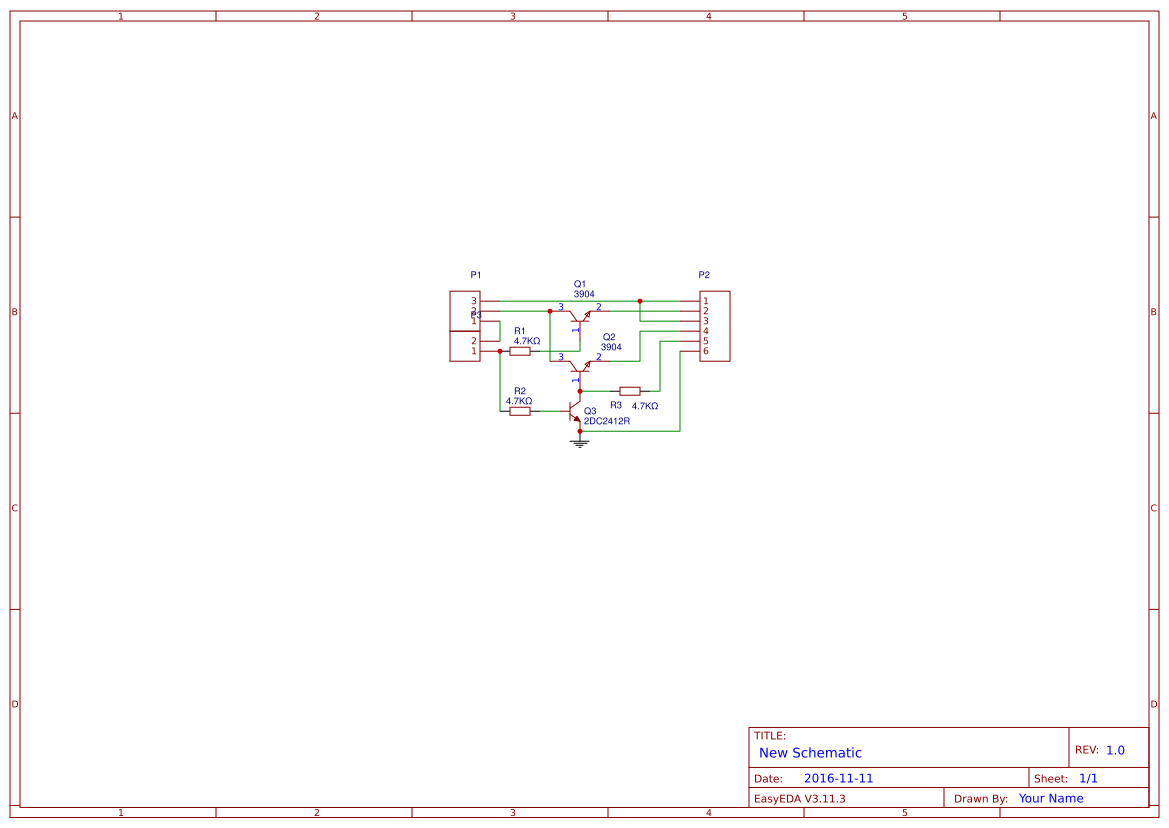Select the R1 value label 4.7KΩ
The width and height of the screenshot is (1169, 828).
point(525,341)
